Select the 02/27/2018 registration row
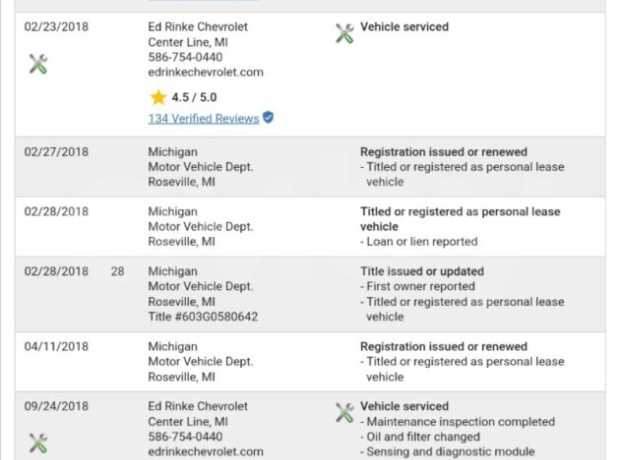The image size is (620, 460). point(310,167)
